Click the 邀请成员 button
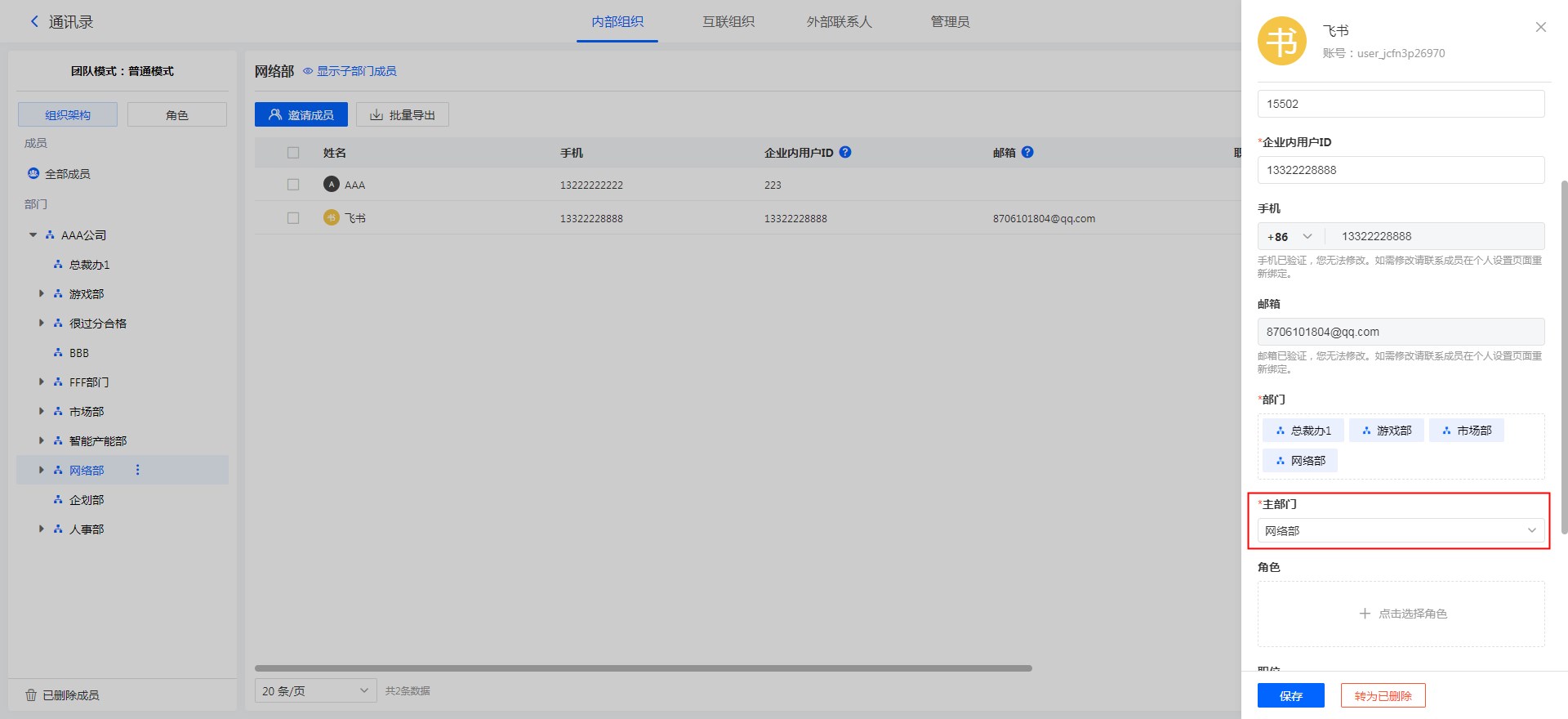The image size is (1568, 719). pos(301,115)
